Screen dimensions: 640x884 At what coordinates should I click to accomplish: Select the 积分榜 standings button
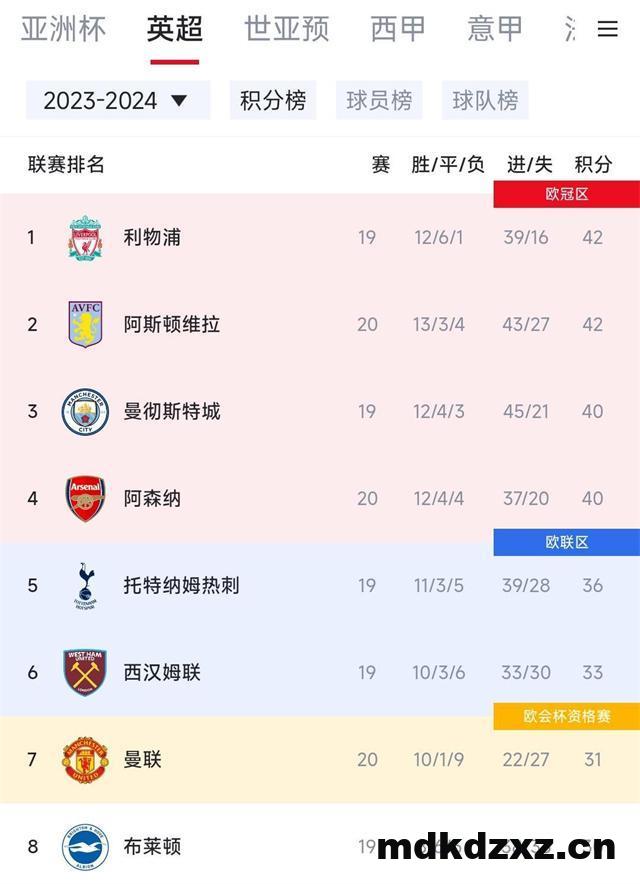tap(273, 100)
